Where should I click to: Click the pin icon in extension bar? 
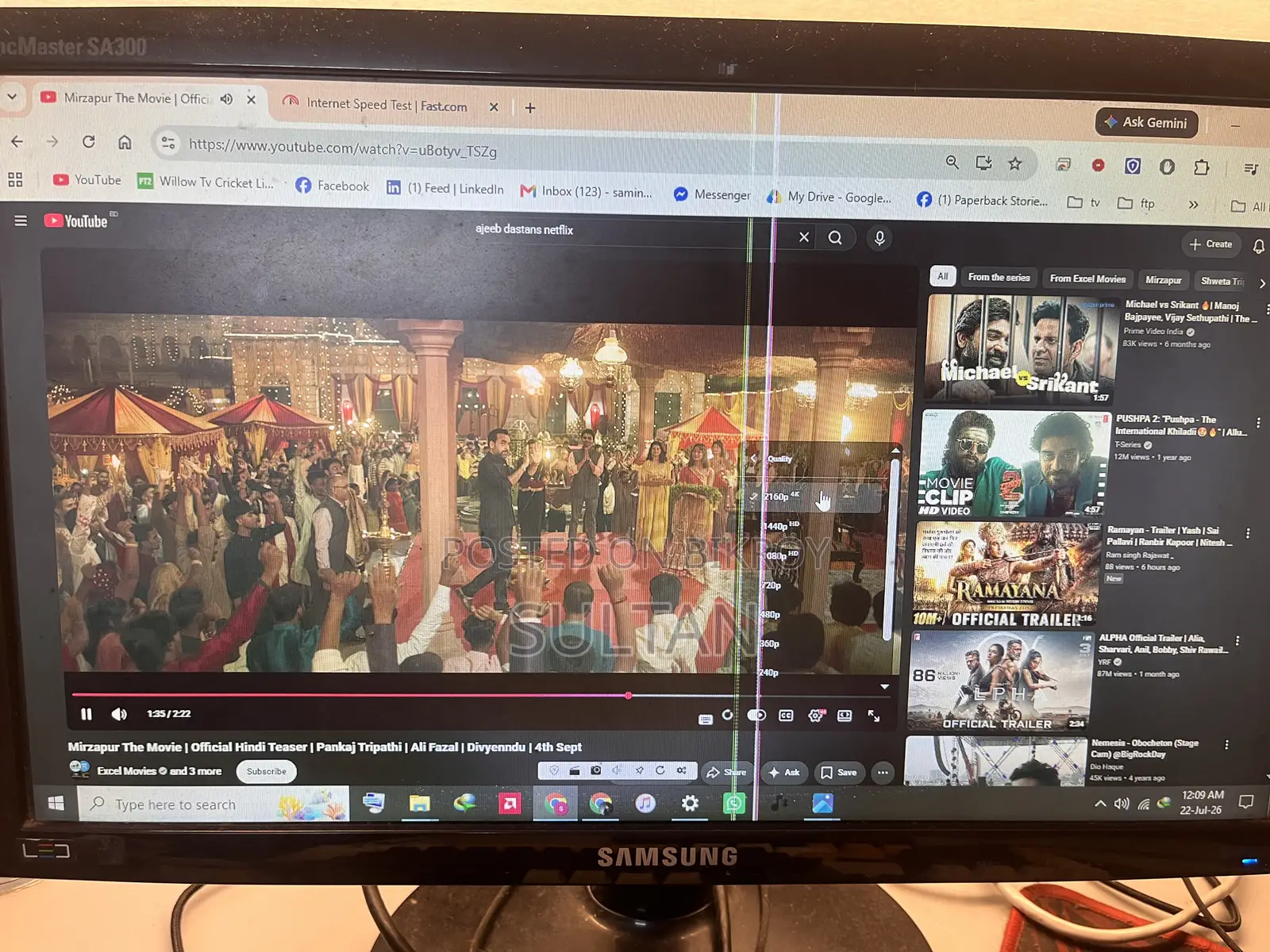pos(639,770)
